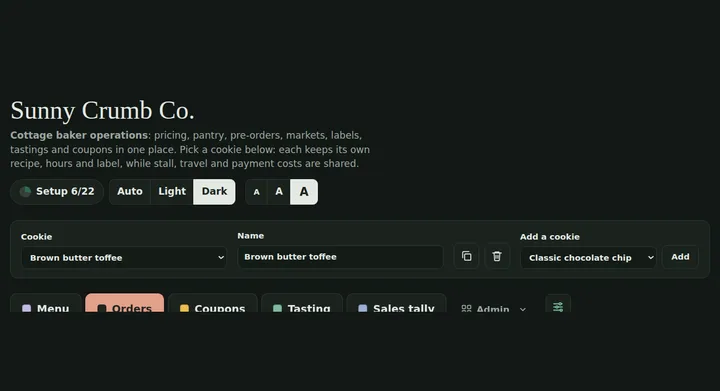Open the Setup 6/22 progress pill
The height and width of the screenshot is (391, 720).
pos(57,191)
